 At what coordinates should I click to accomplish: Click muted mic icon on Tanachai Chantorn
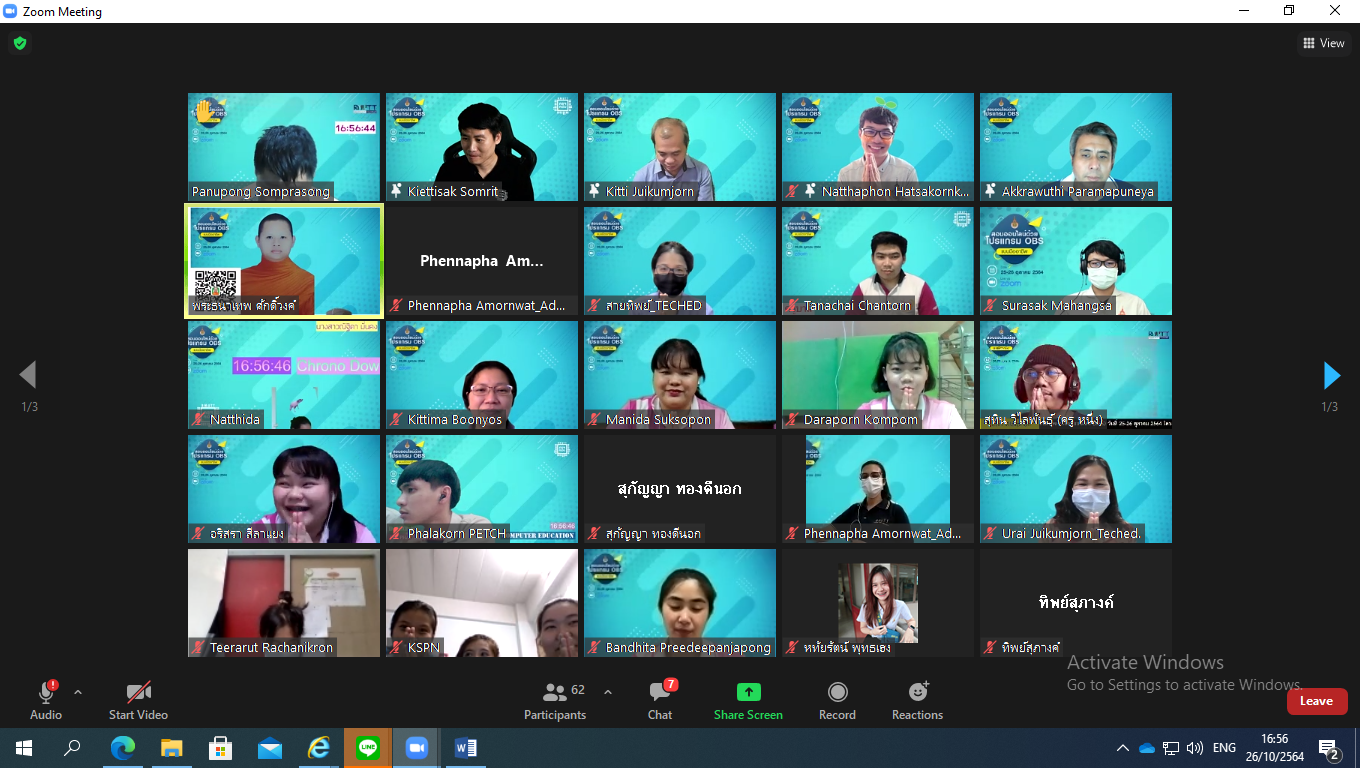point(793,306)
